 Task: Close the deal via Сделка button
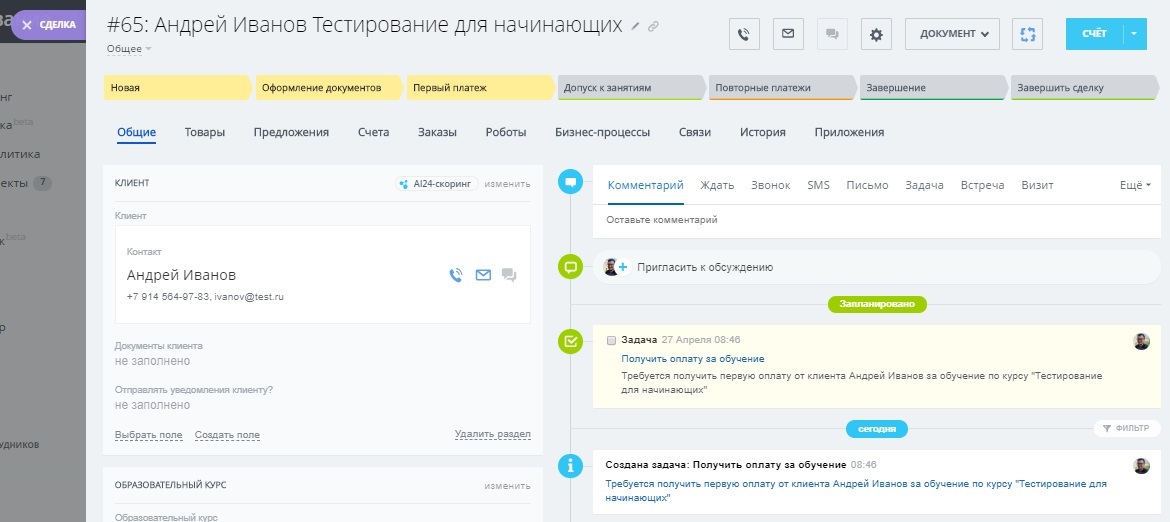pyautogui.click(x=49, y=25)
